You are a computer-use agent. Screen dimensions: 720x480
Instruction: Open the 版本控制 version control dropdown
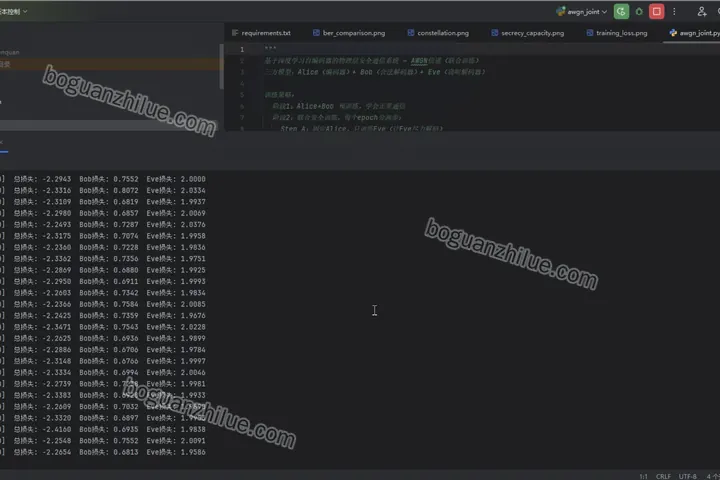click(x=14, y=11)
